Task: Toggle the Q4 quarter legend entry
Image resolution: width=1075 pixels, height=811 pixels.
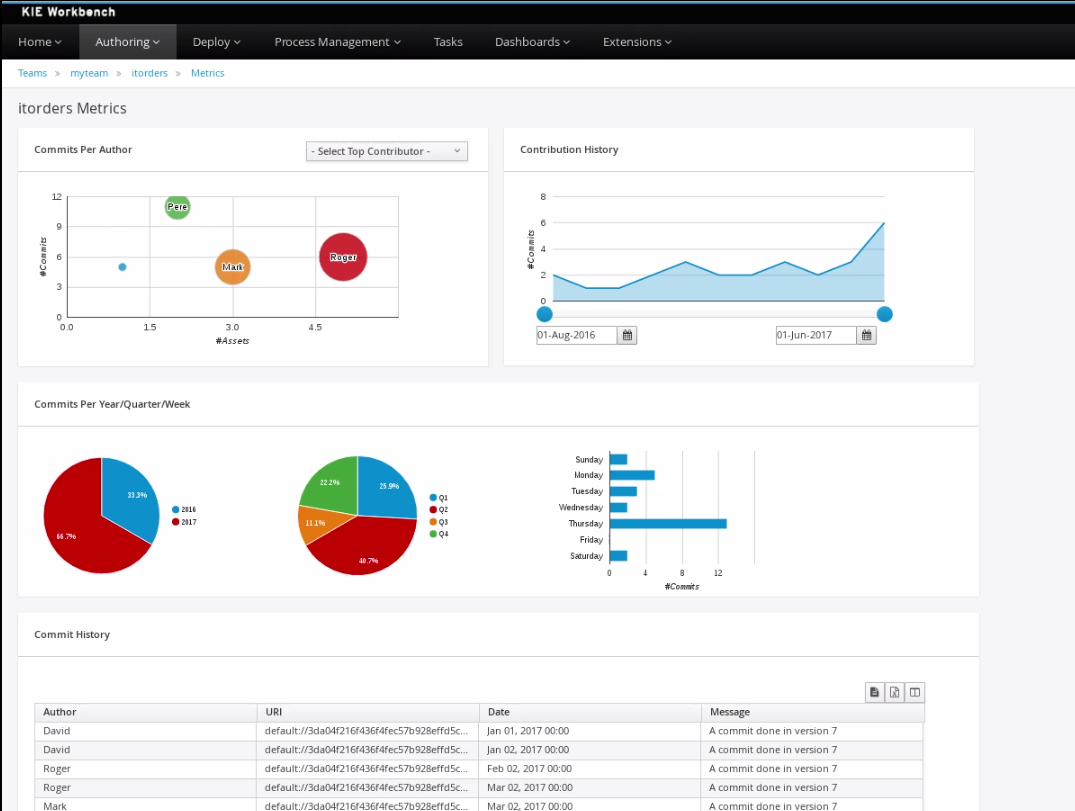Action: tap(439, 534)
